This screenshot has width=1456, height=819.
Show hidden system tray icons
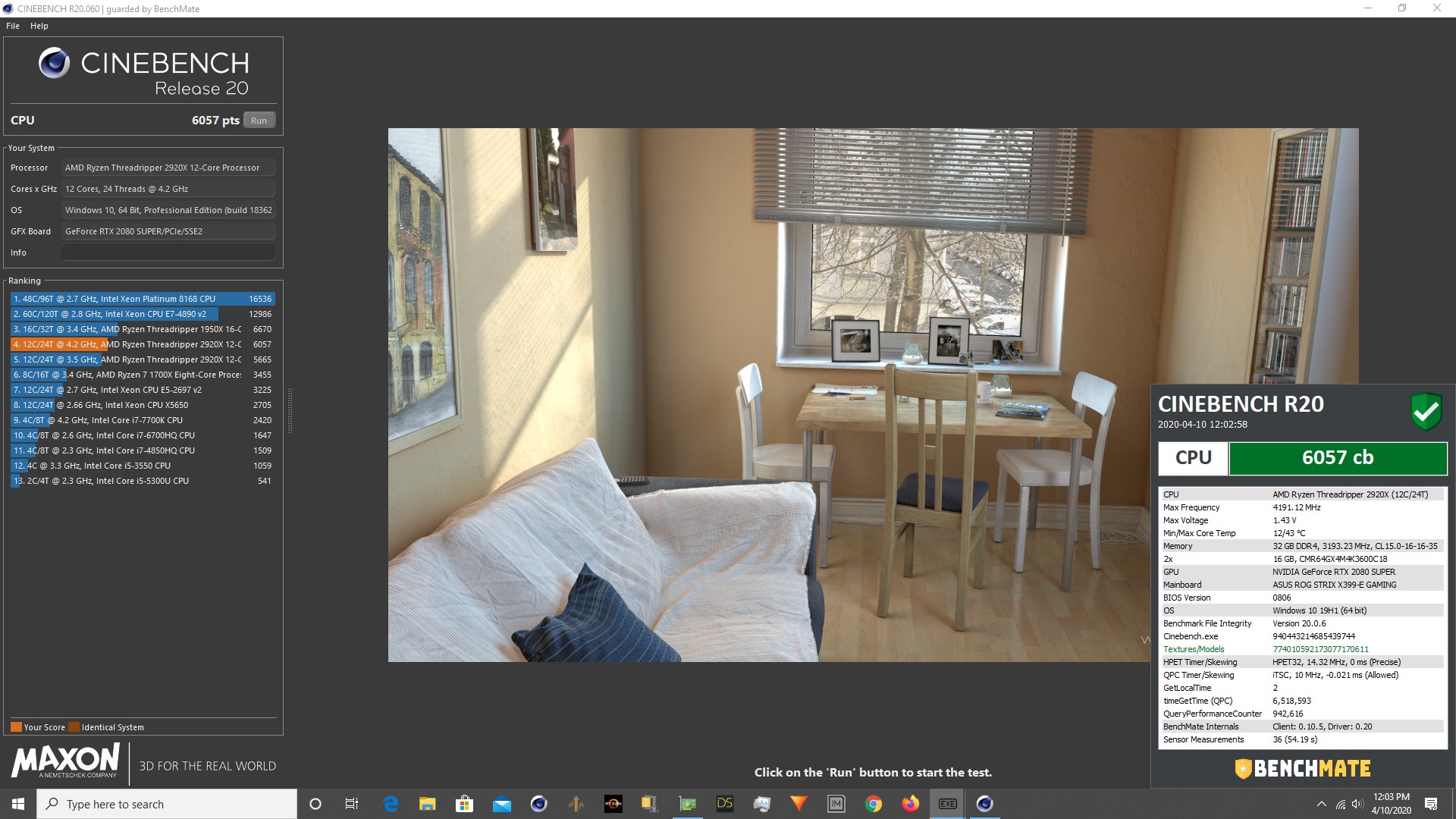[x=1321, y=804]
